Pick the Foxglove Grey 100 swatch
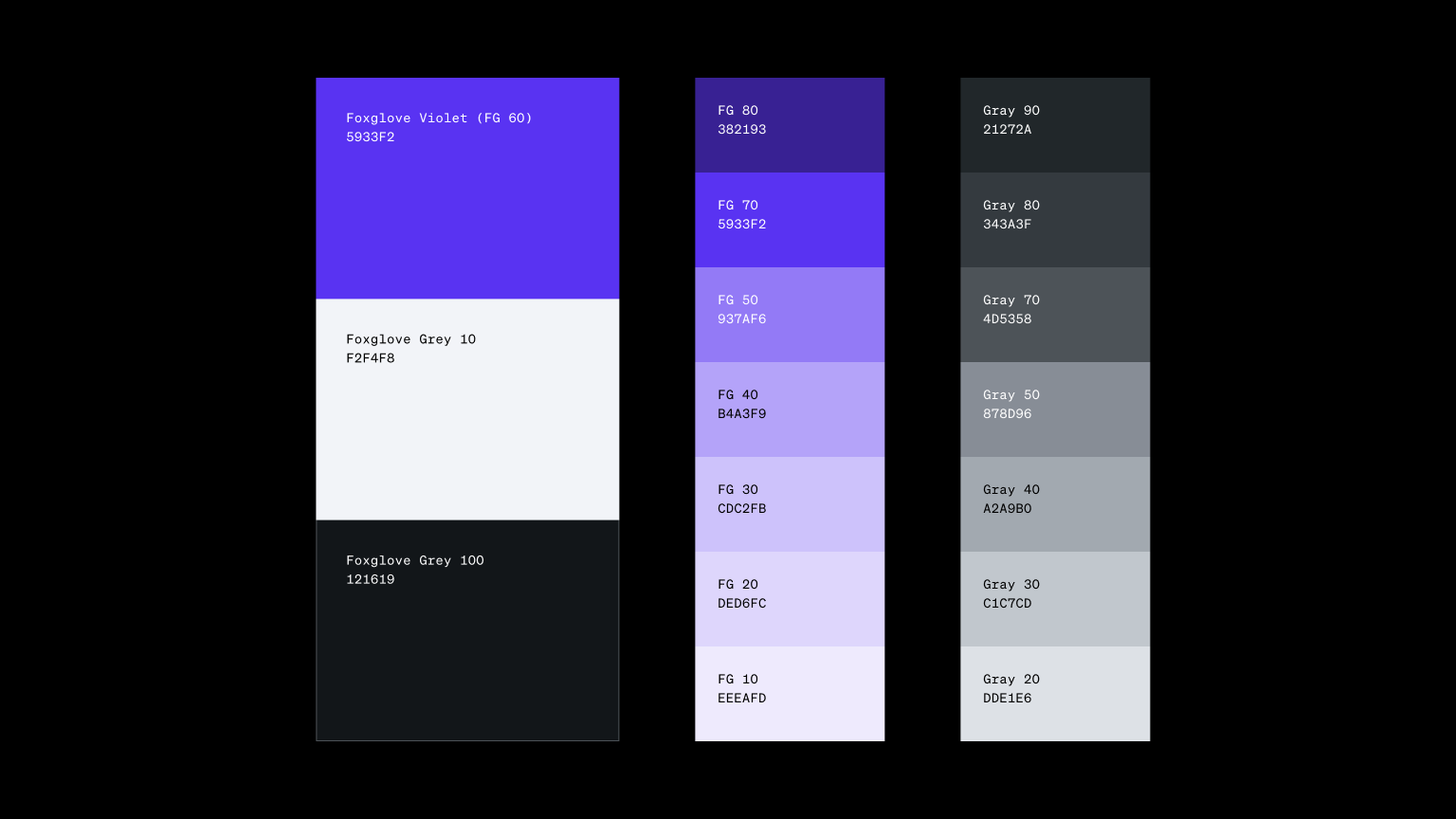Image resolution: width=1456 pixels, height=819 pixels. (467, 630)
